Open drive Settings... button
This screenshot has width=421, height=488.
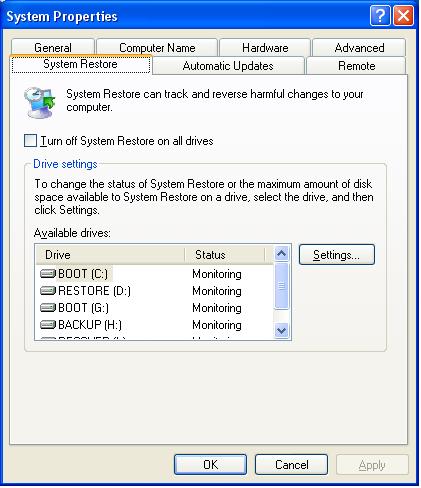tap(337, 255)
